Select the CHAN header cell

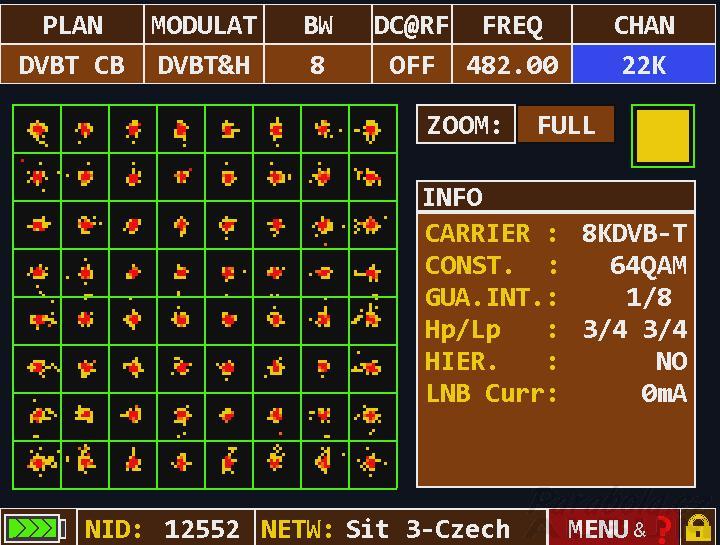644,25
